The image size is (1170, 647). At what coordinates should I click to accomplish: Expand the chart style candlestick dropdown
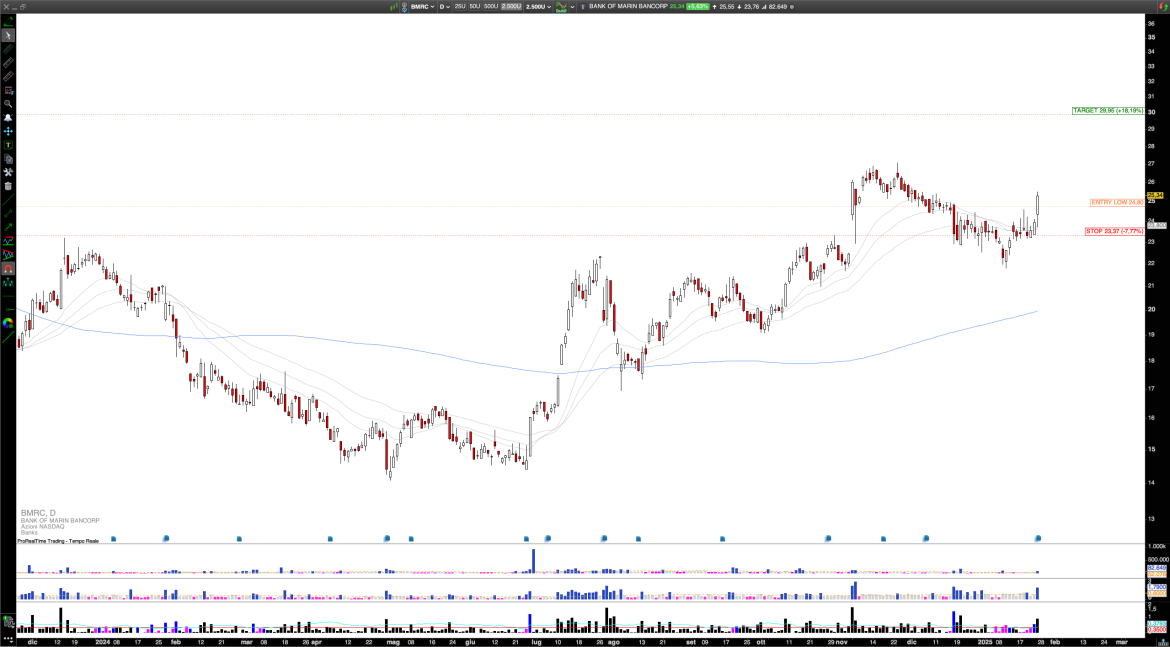(x=572, y=6)
